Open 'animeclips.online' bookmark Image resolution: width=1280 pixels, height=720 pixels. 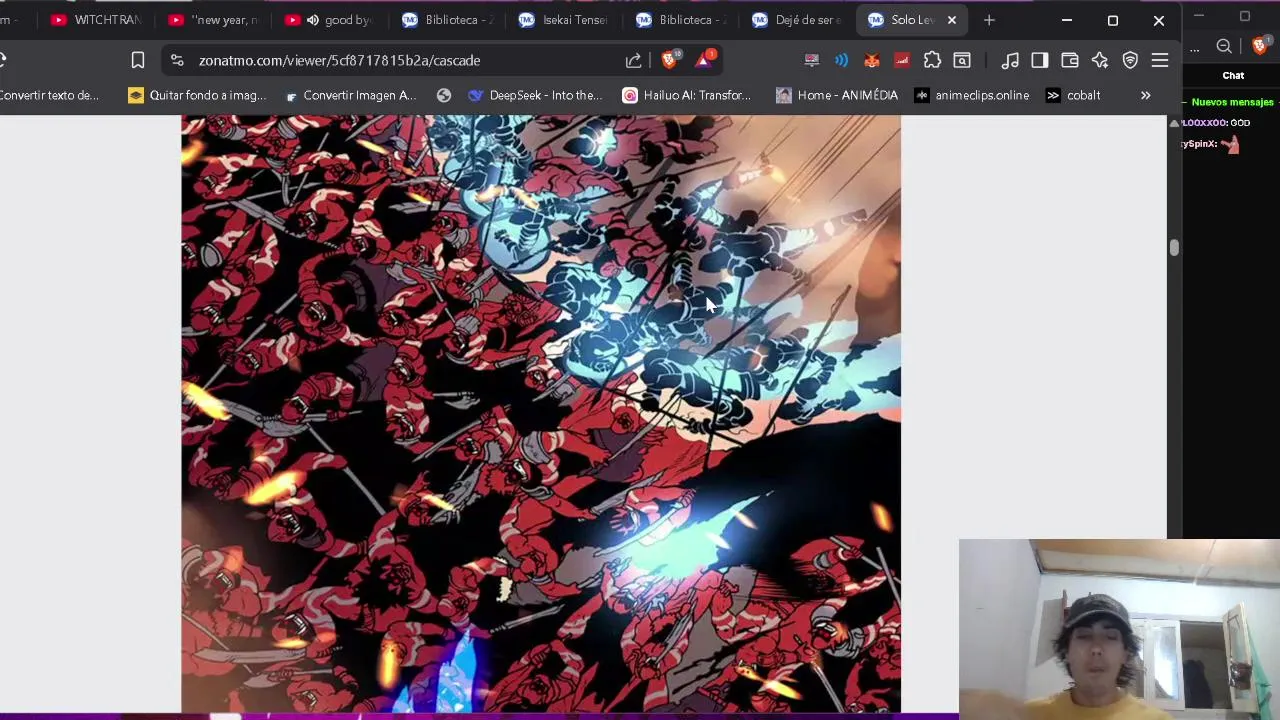[x=972, y=95]
